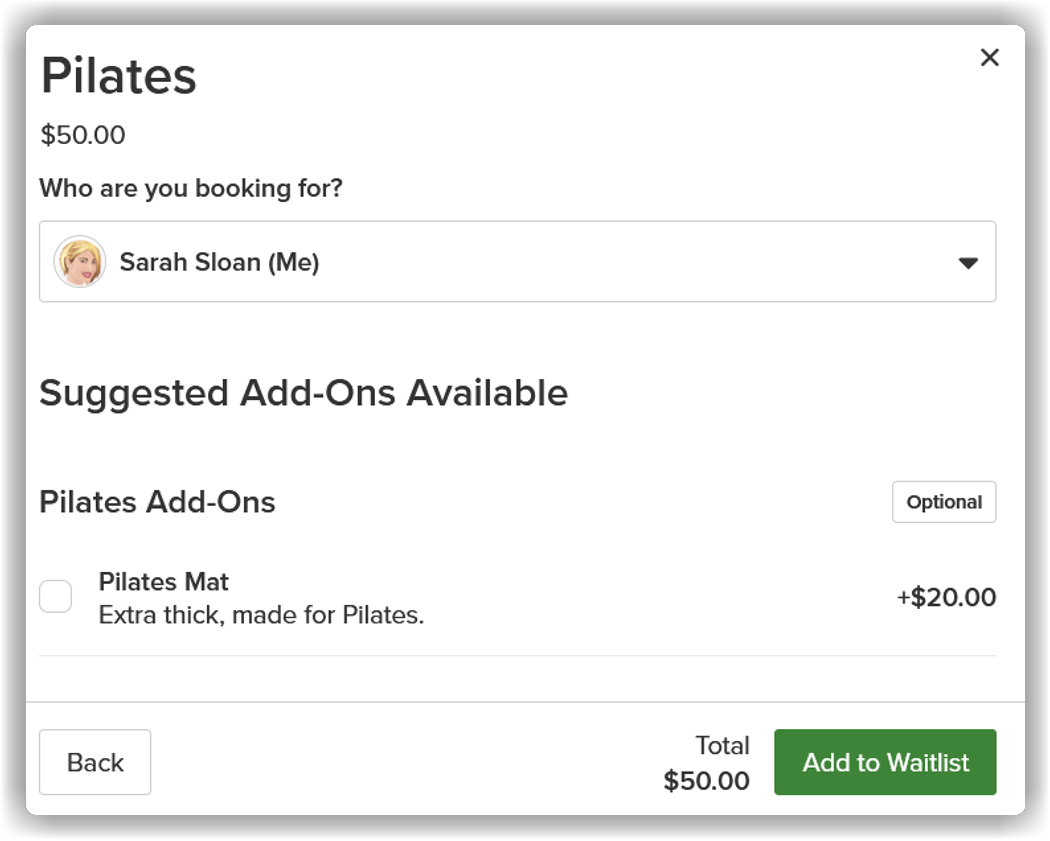Click the 'Sarah Sloan (Me)' name text
This screenshot has width=1050, height=841.
point(219,262)
